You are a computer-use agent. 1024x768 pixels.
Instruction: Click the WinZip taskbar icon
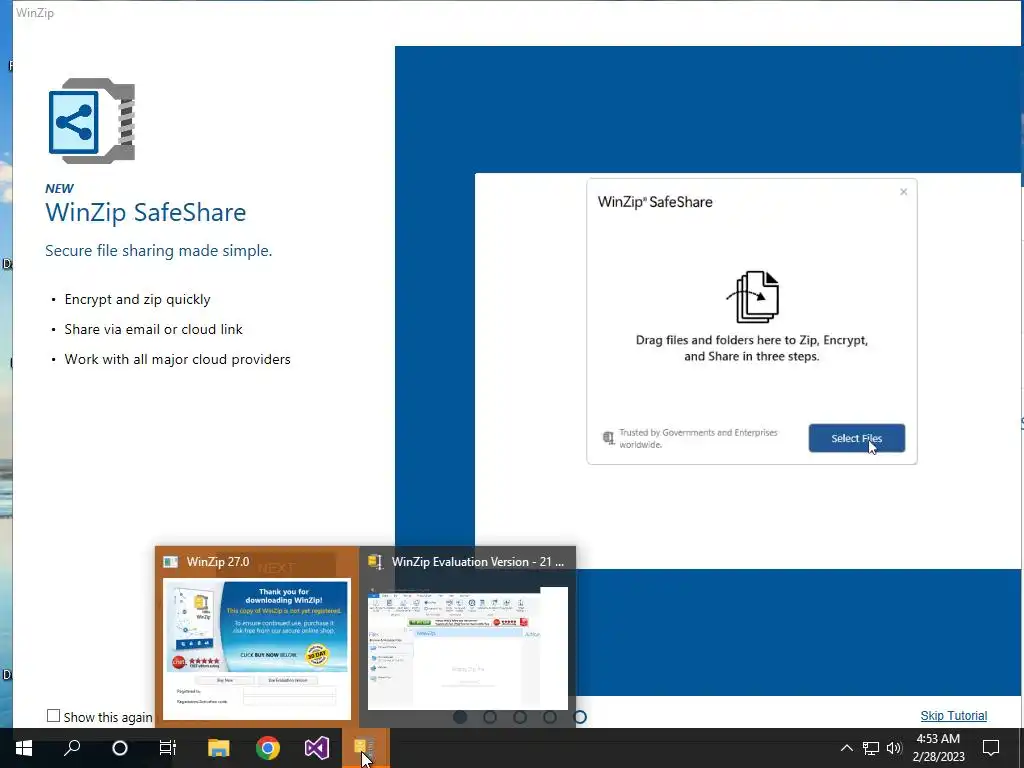tap(366, 748)
